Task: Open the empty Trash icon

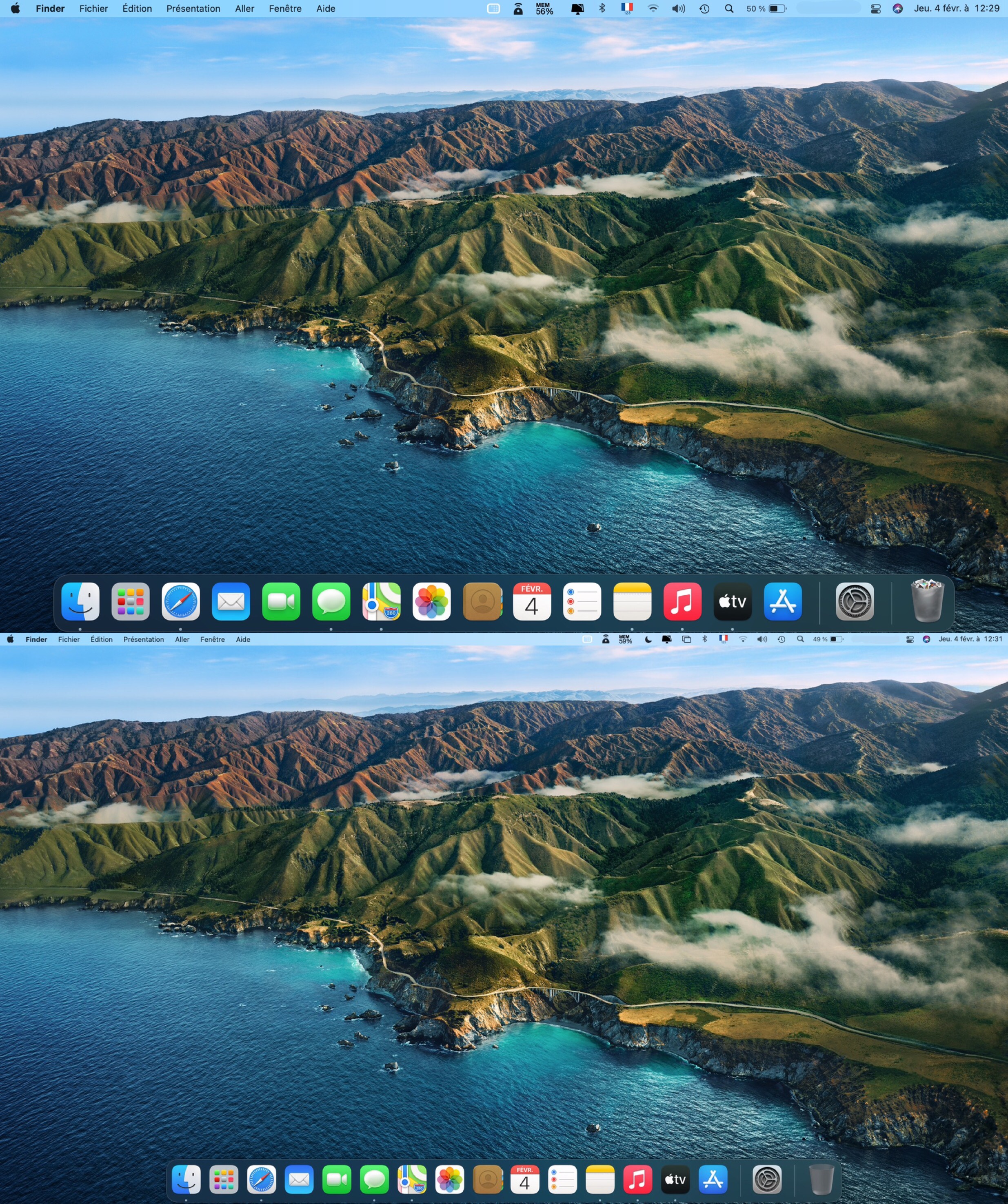Action: (821, 1180)
